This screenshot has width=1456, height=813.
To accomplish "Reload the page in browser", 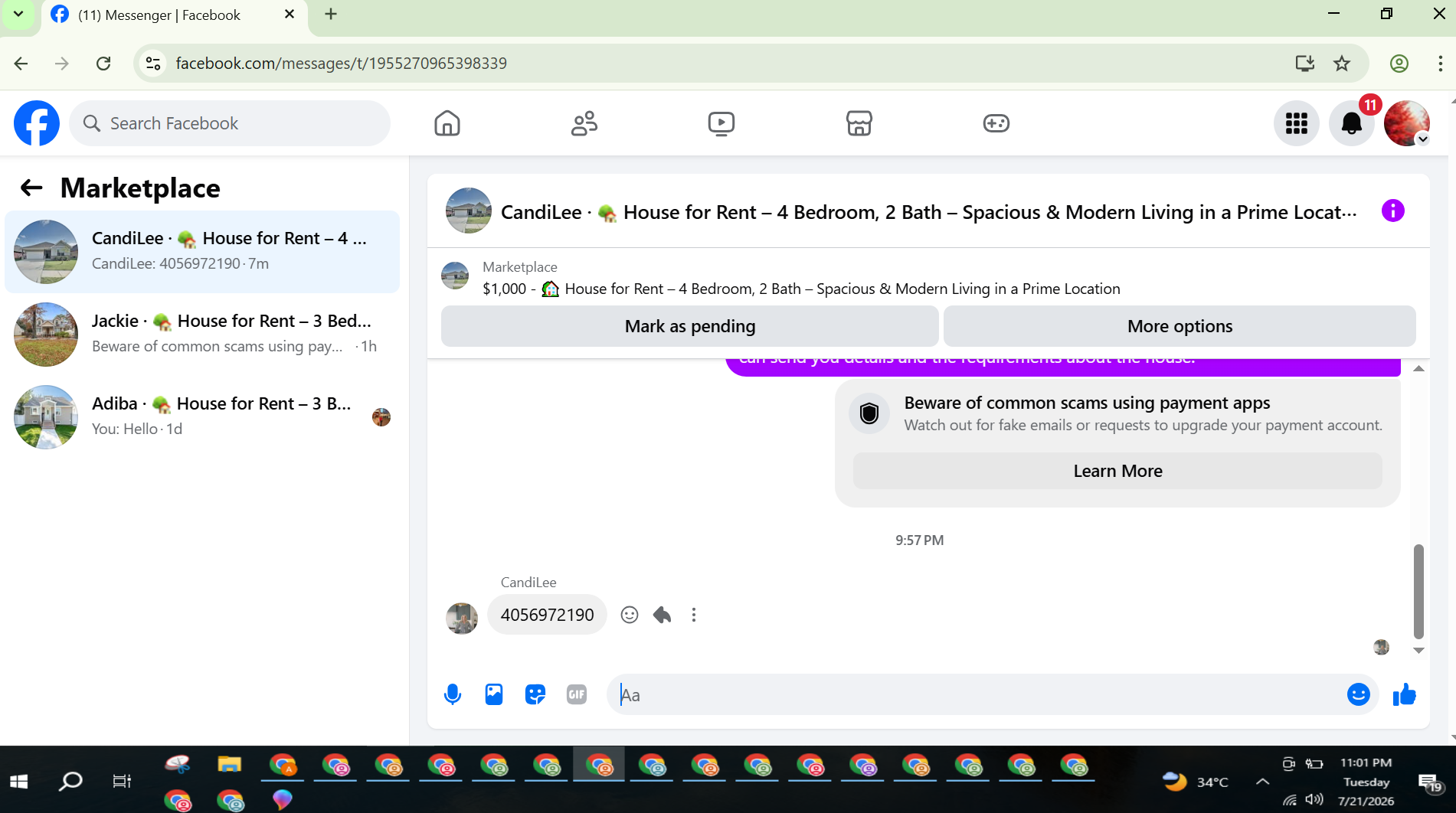I will pyautogui.click(x=103, y=64).
